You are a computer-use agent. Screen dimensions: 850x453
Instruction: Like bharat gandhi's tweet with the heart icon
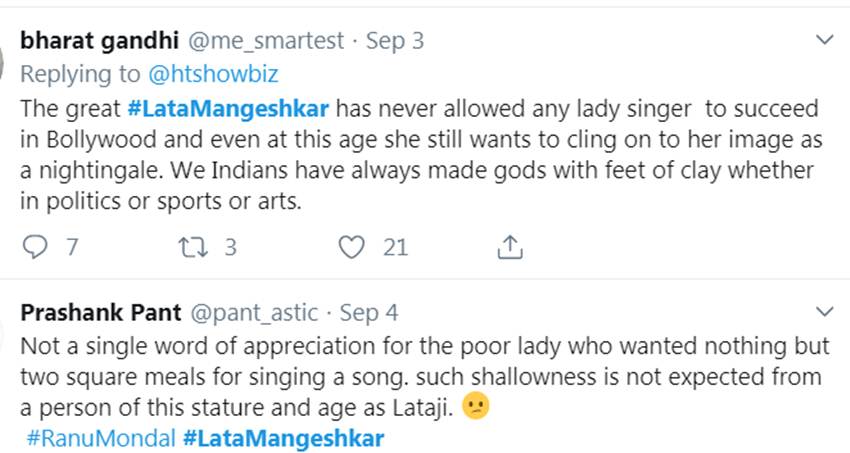350,246
